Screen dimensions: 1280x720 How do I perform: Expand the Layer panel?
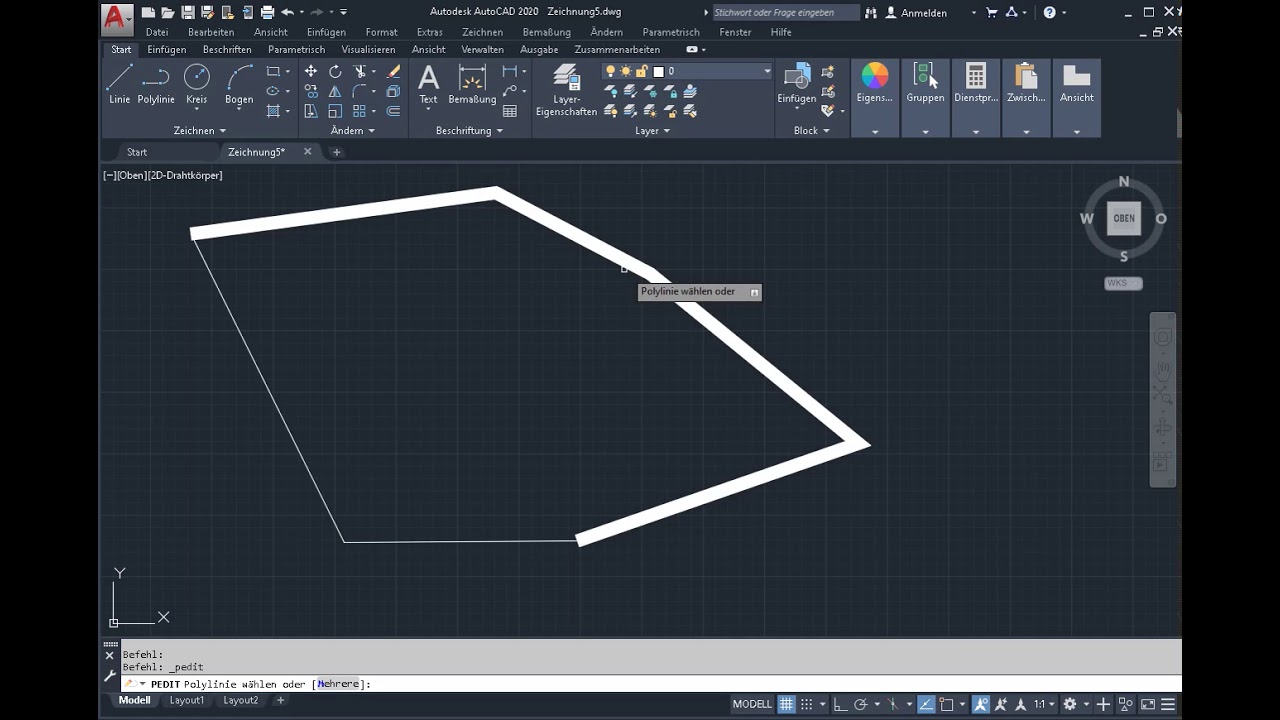(x=653, y=130)
